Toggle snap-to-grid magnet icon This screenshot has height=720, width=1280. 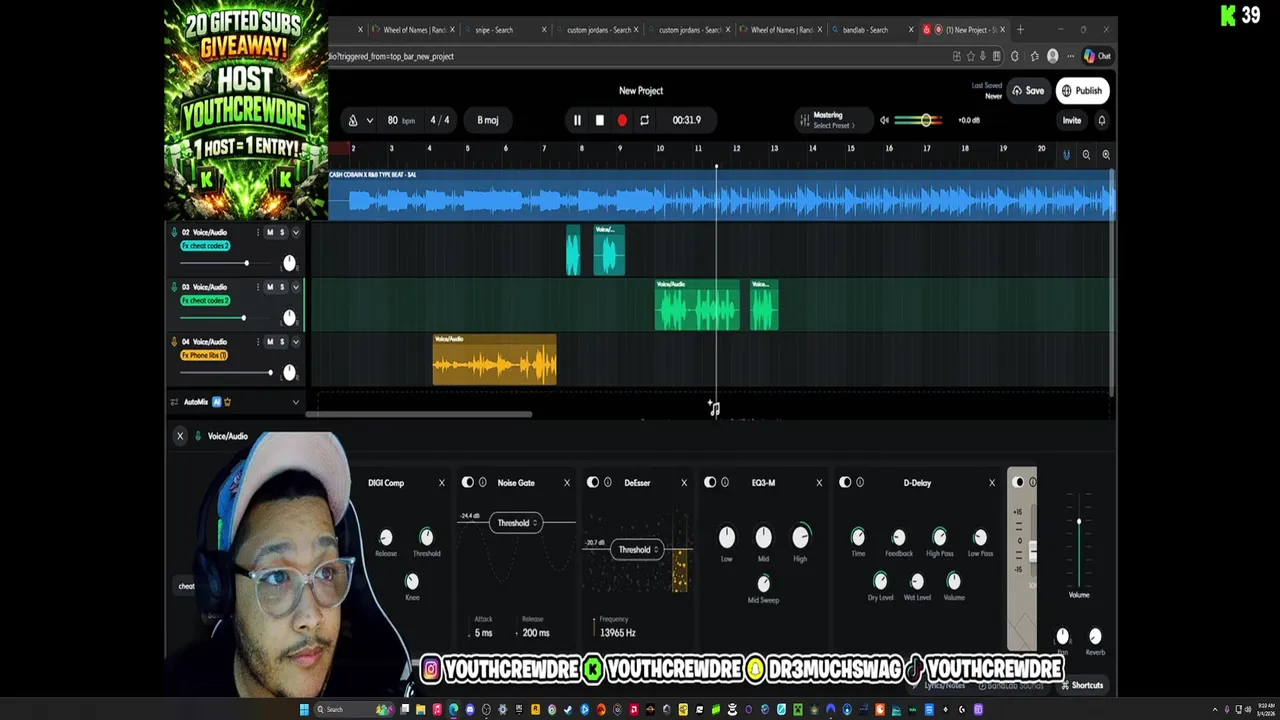1066,155
